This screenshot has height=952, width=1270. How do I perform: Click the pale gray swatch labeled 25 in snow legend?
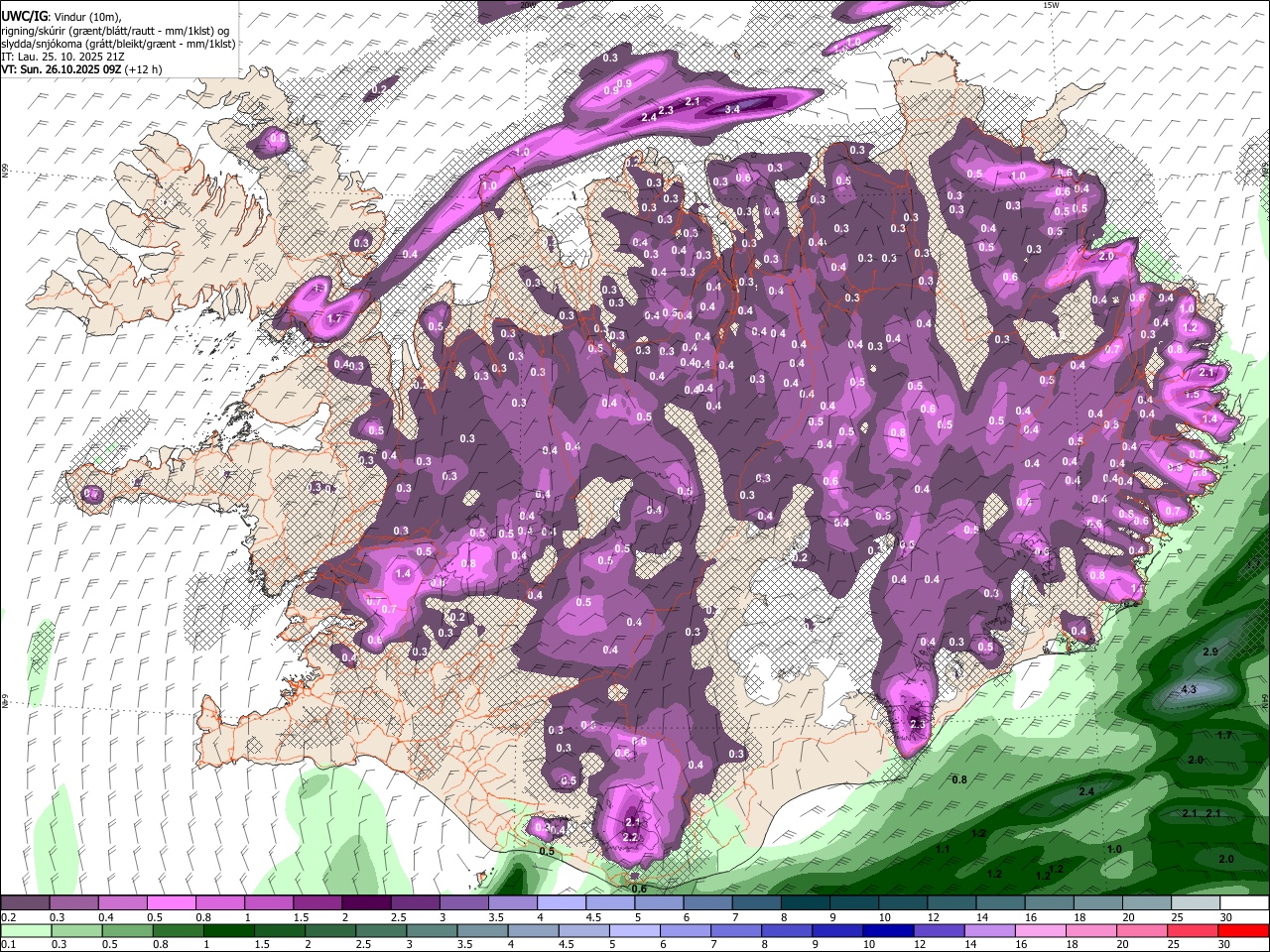pos(1196,903)
